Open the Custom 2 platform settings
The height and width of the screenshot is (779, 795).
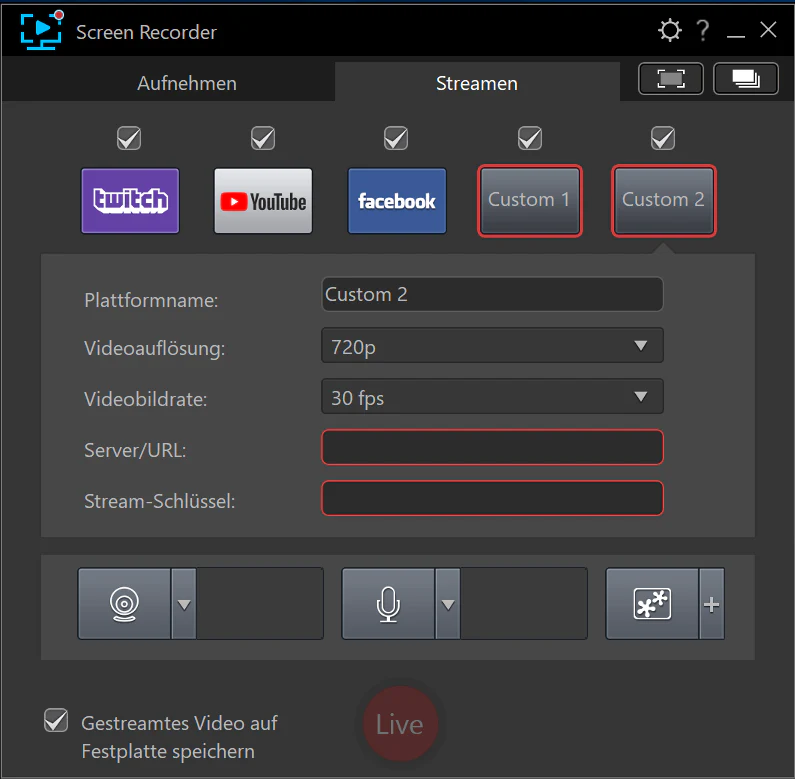pos(664,201)
